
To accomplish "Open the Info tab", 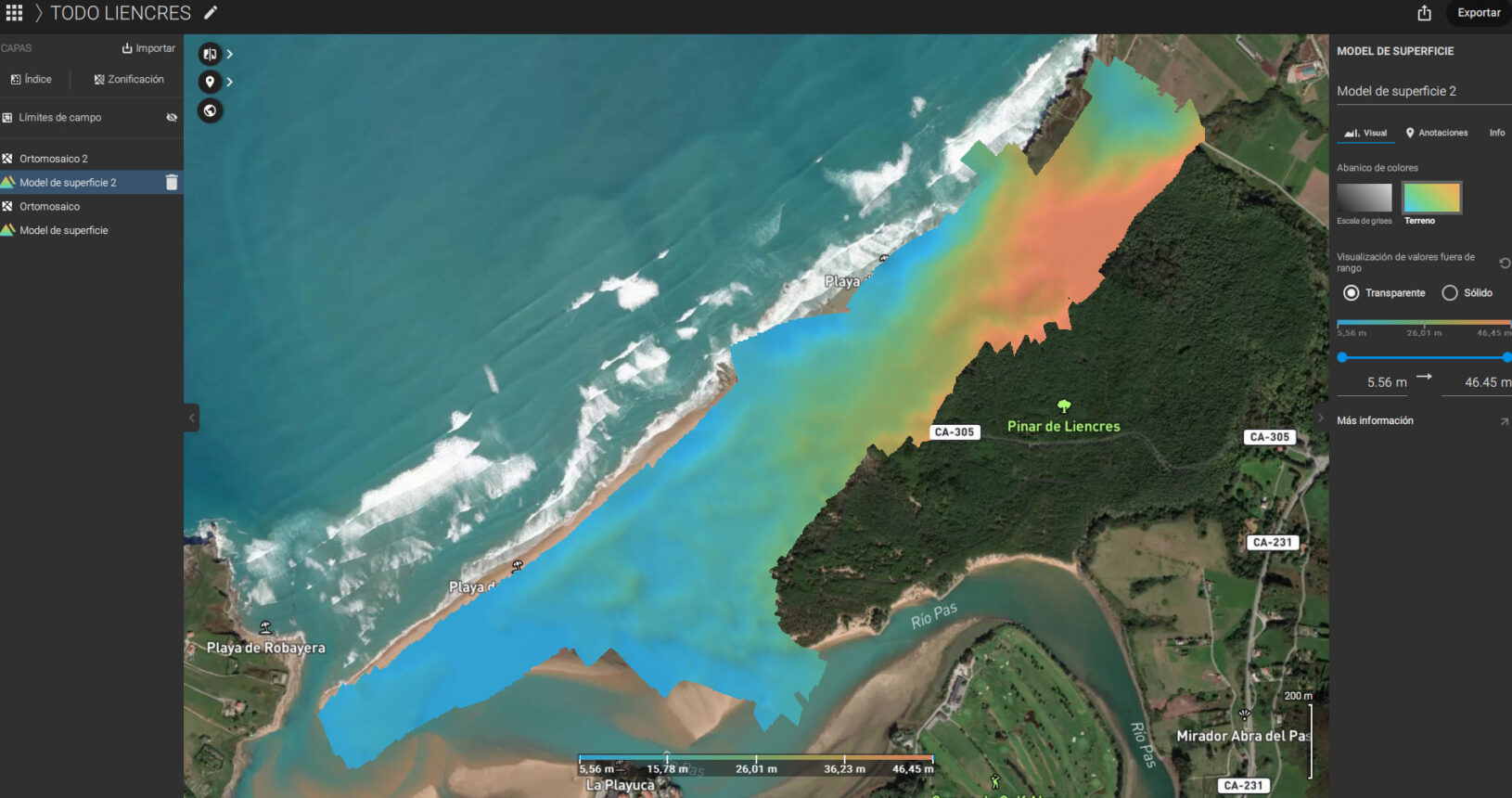I will (1496, 133).
